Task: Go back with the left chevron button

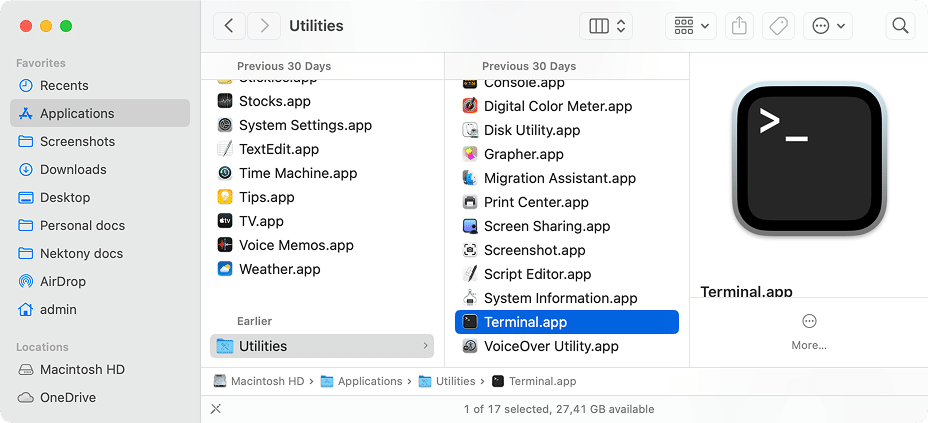Action: (230, 26)
